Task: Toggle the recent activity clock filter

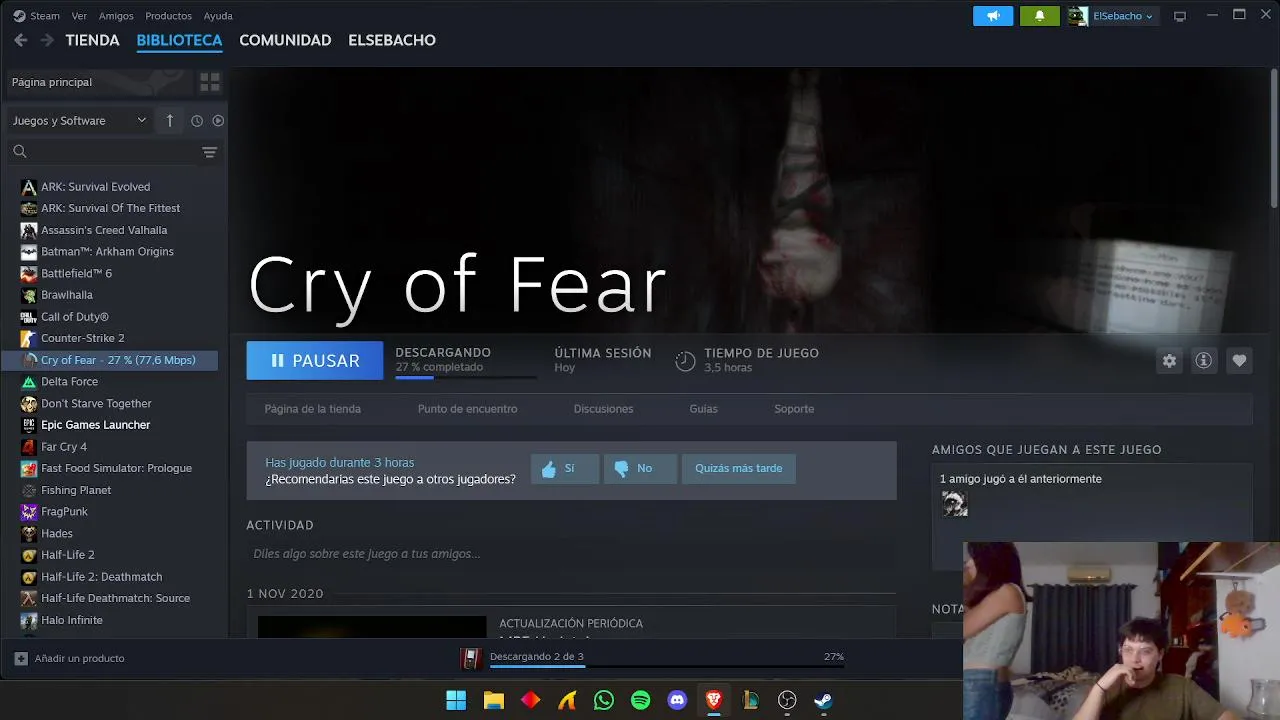Action: [x=197, y=121]
